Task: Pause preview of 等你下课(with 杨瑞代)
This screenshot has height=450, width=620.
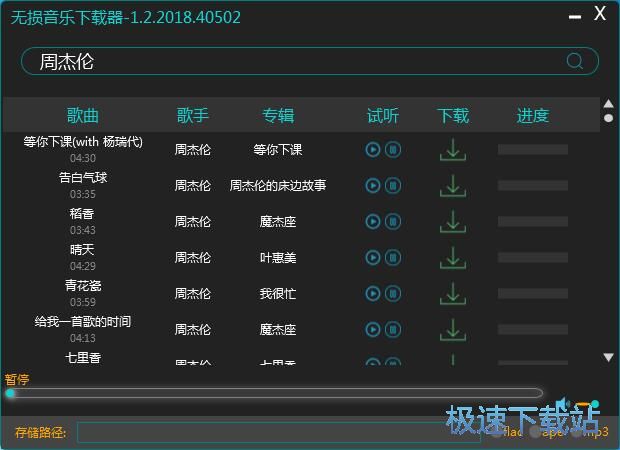Action: (393, 149)
